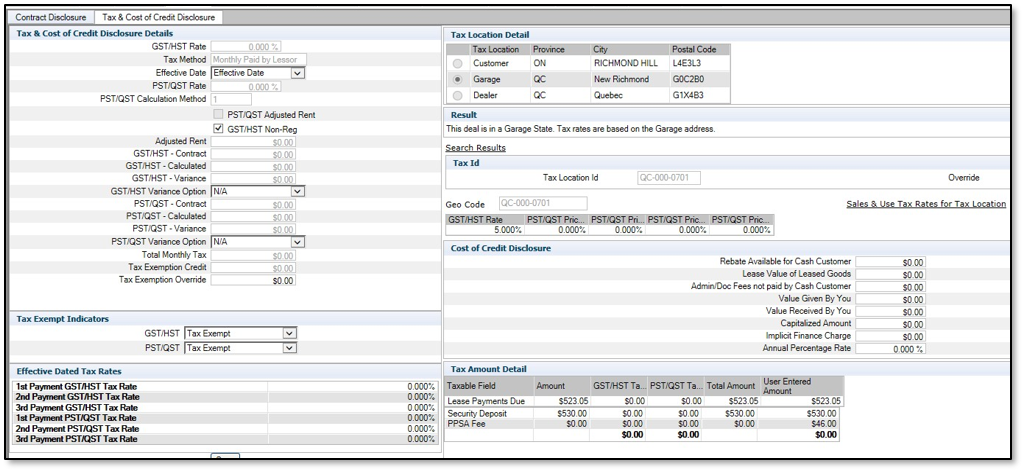Click the Geo Code input field
The image size is (1024, 472).
point(542,204)
